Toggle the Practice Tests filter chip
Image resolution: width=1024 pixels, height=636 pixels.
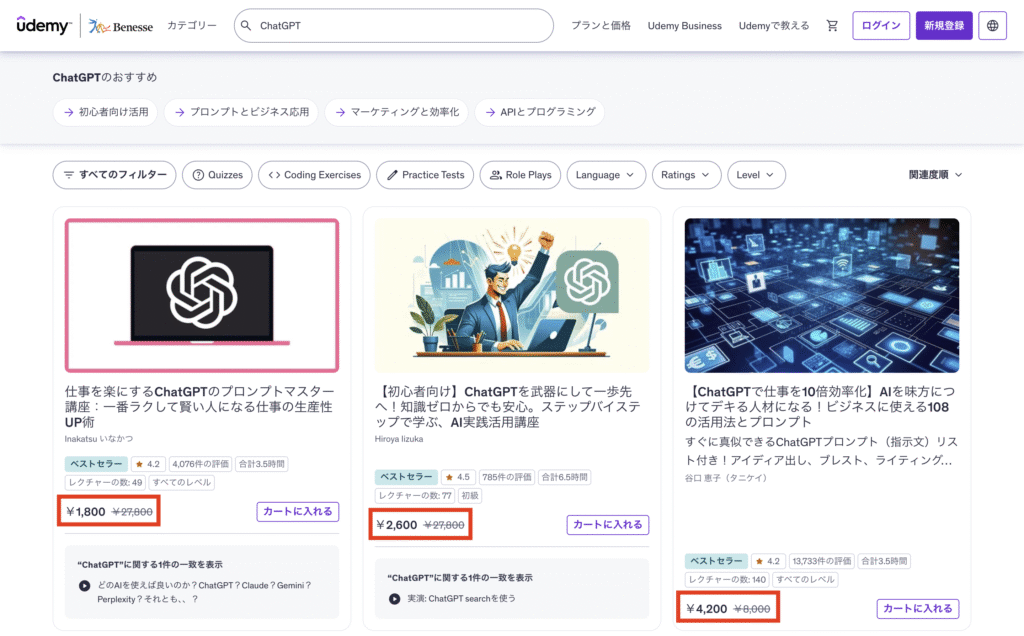(x=424, y=175)
